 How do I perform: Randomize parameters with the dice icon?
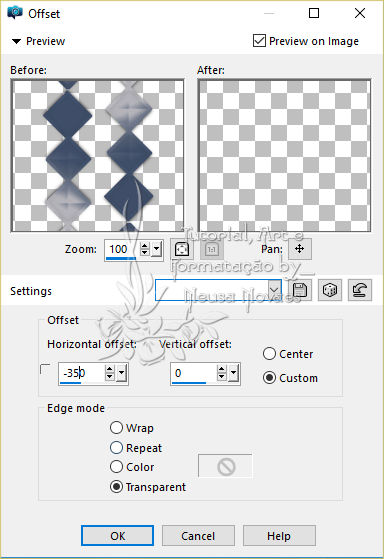point(330,290)
